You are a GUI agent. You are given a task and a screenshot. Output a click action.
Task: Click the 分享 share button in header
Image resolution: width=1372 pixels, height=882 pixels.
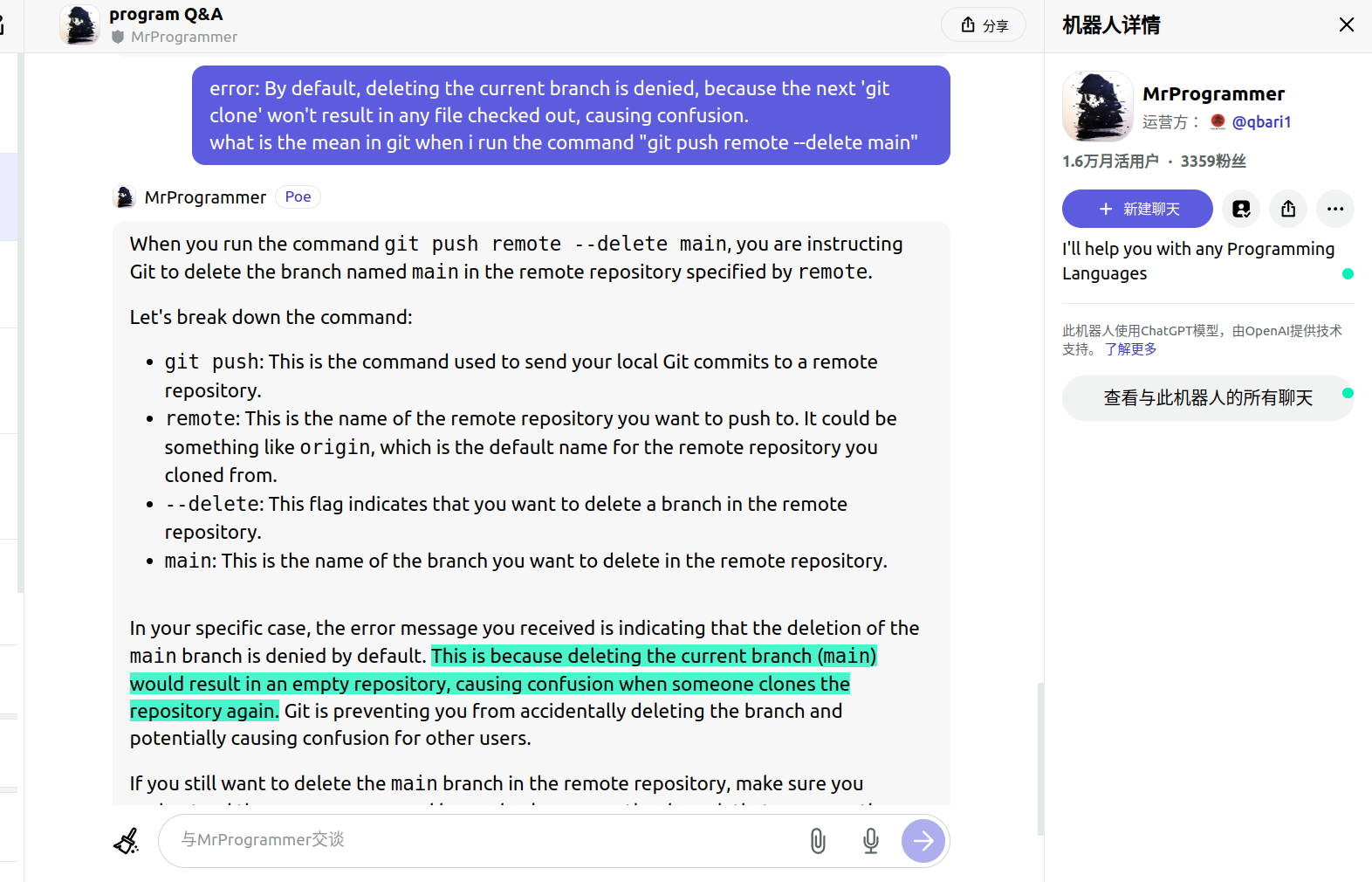[983, 25]
